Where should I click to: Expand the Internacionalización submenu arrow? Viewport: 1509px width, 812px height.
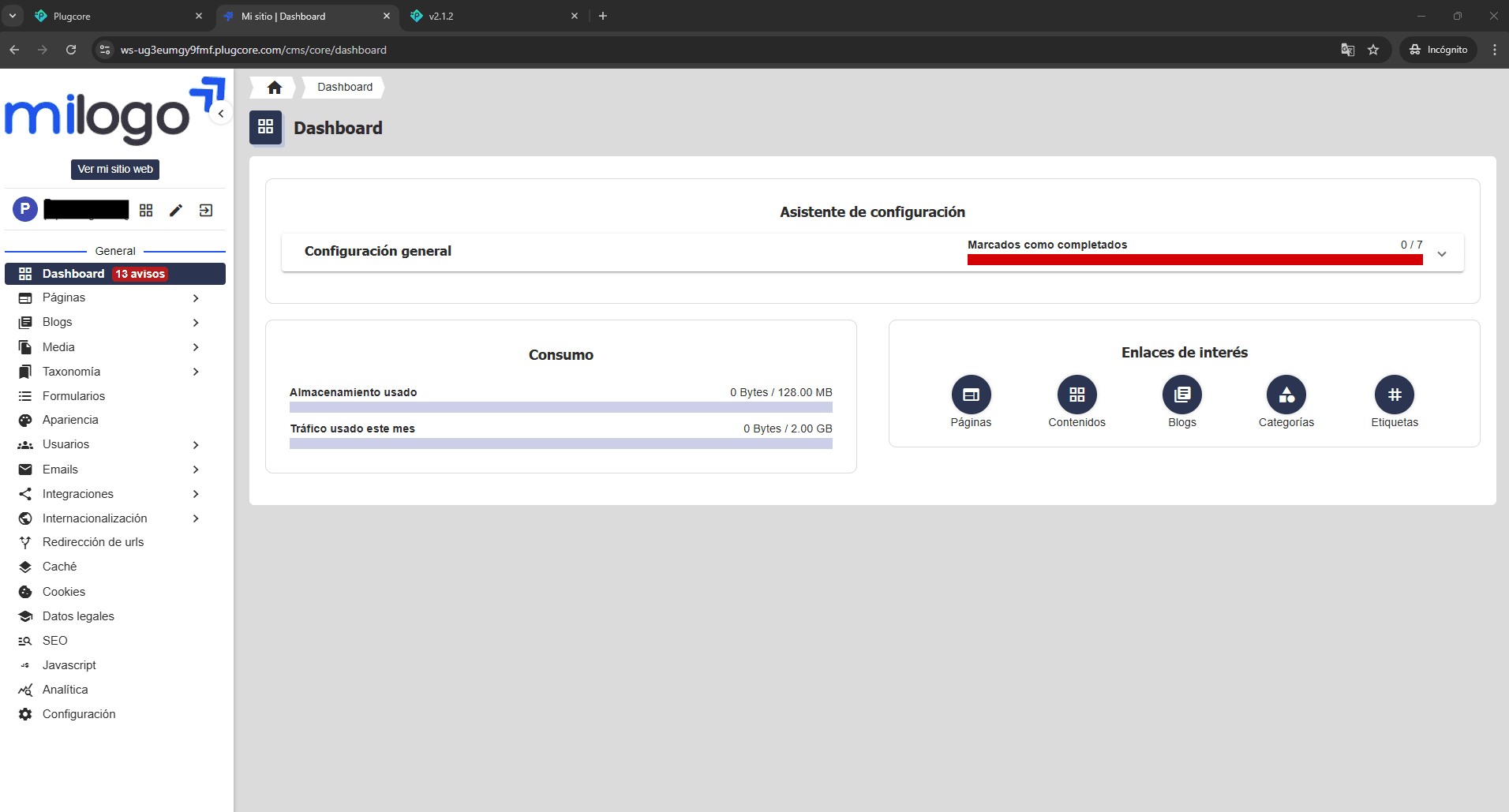[196, 518]
